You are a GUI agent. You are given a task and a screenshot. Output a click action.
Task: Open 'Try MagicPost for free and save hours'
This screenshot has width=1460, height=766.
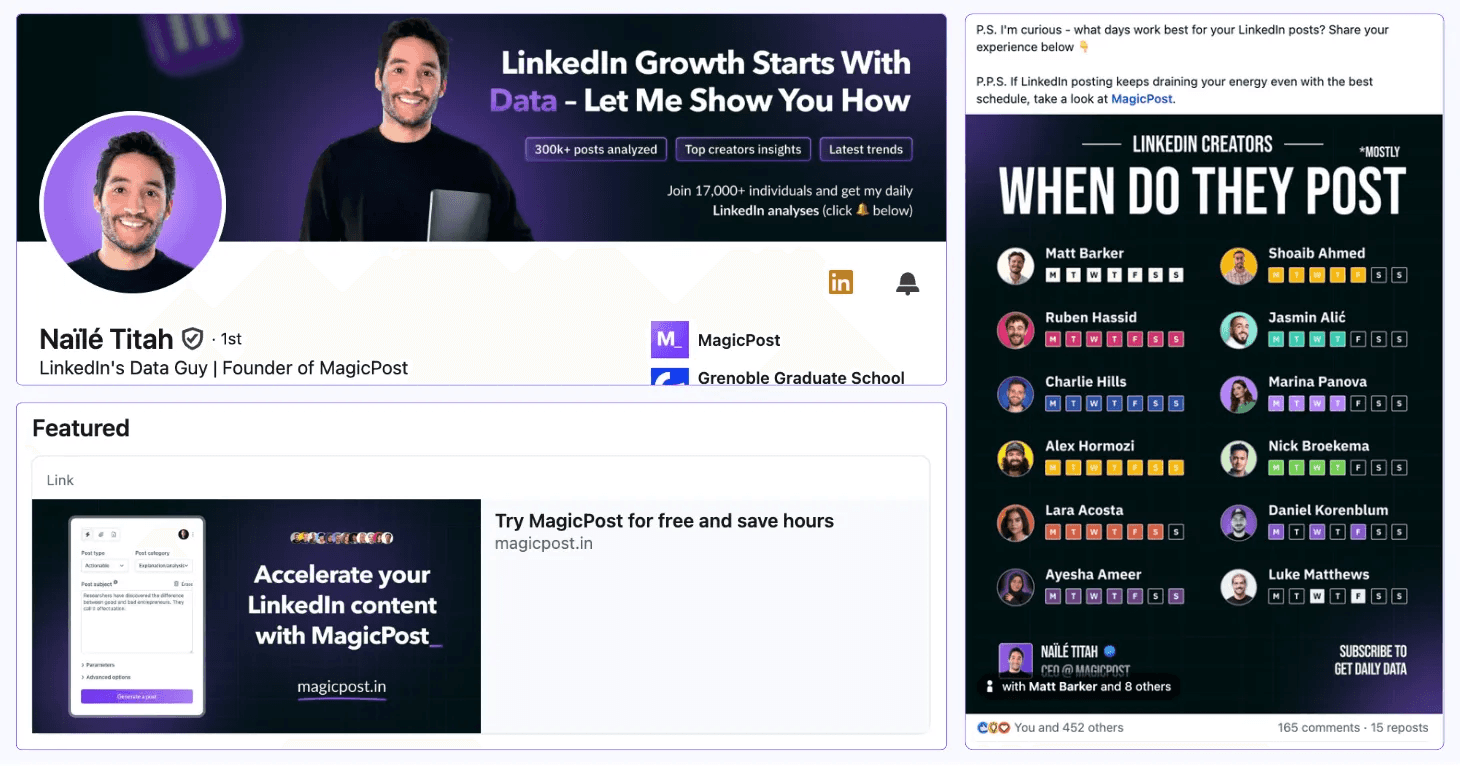(664, 521)
